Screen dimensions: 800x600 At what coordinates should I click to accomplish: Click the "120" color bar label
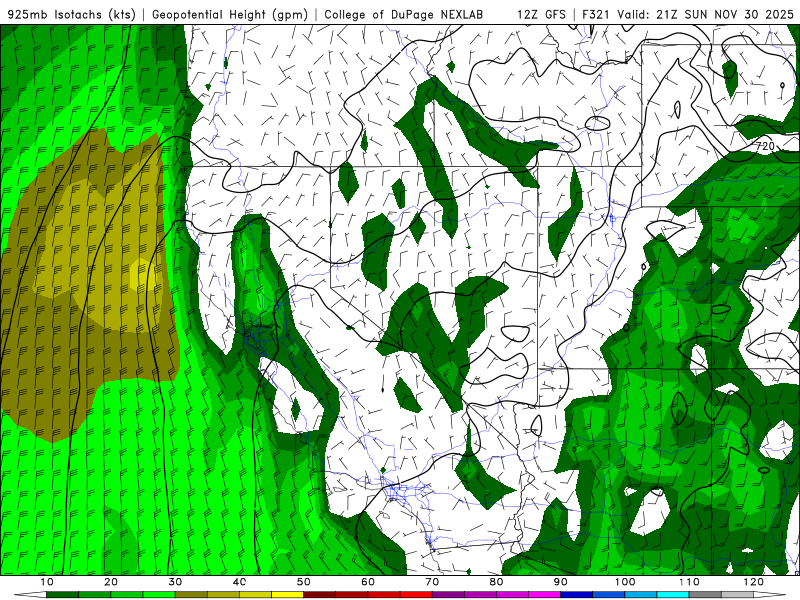753,582
